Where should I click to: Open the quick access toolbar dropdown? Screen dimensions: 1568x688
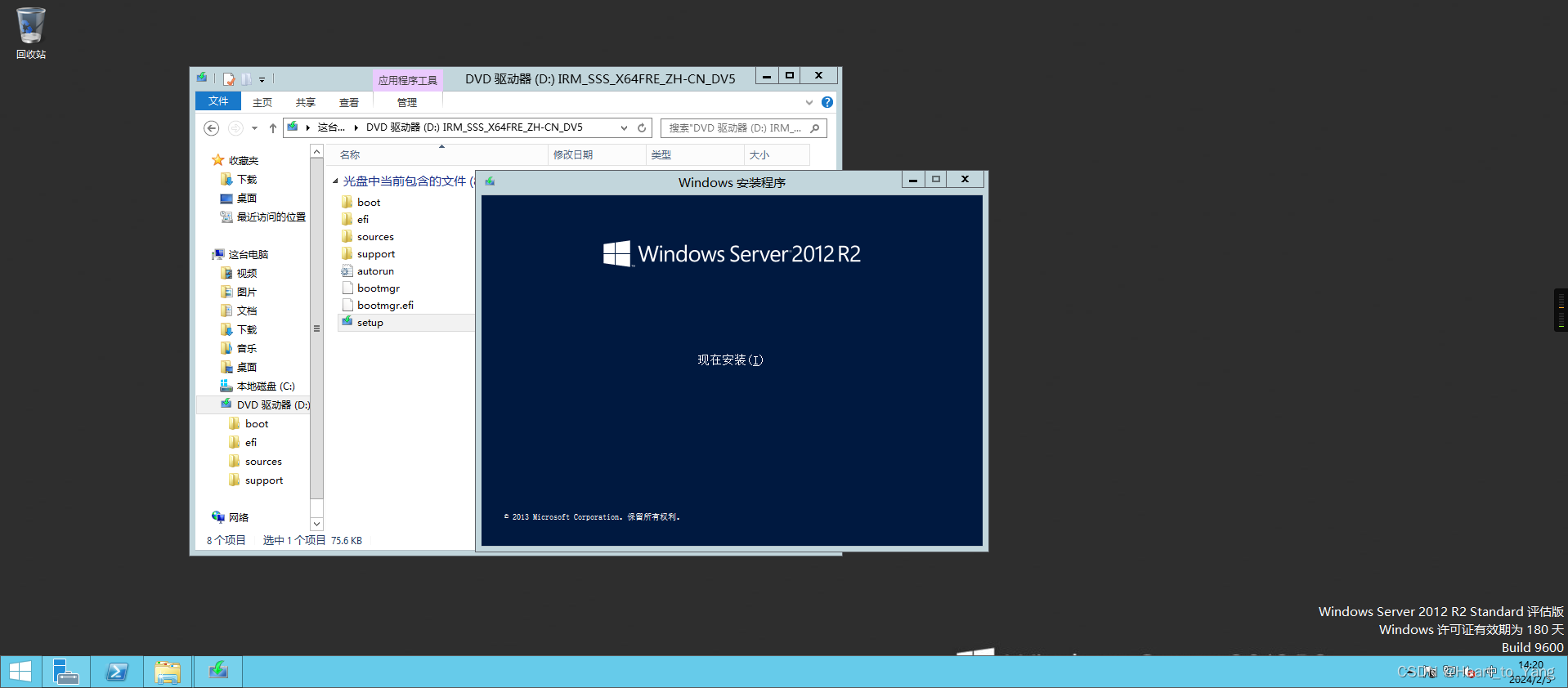click(x=262, y=79)
